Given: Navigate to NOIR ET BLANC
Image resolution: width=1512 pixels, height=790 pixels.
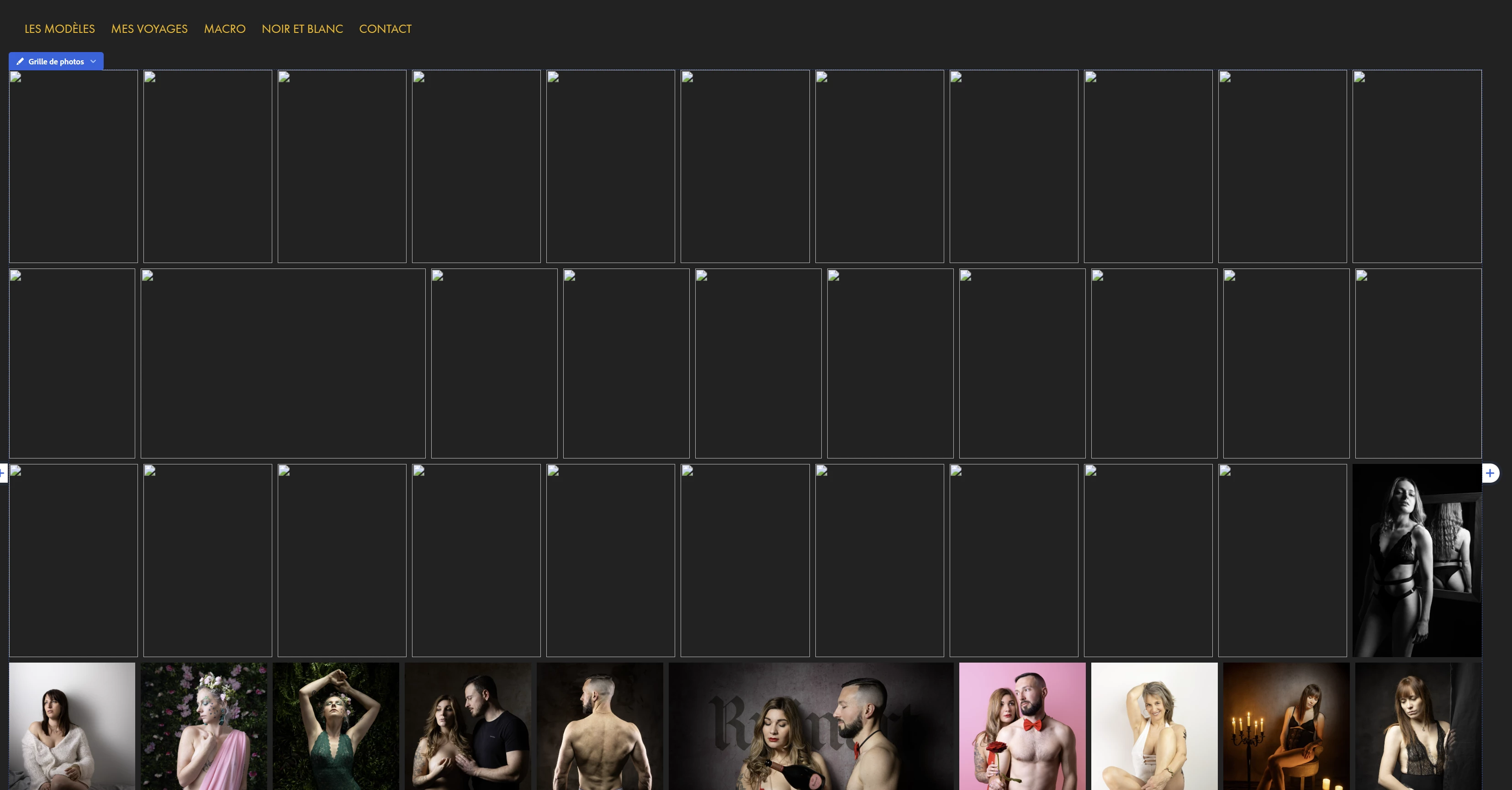Looking at the screenshot, I should (x=301, y=29).
